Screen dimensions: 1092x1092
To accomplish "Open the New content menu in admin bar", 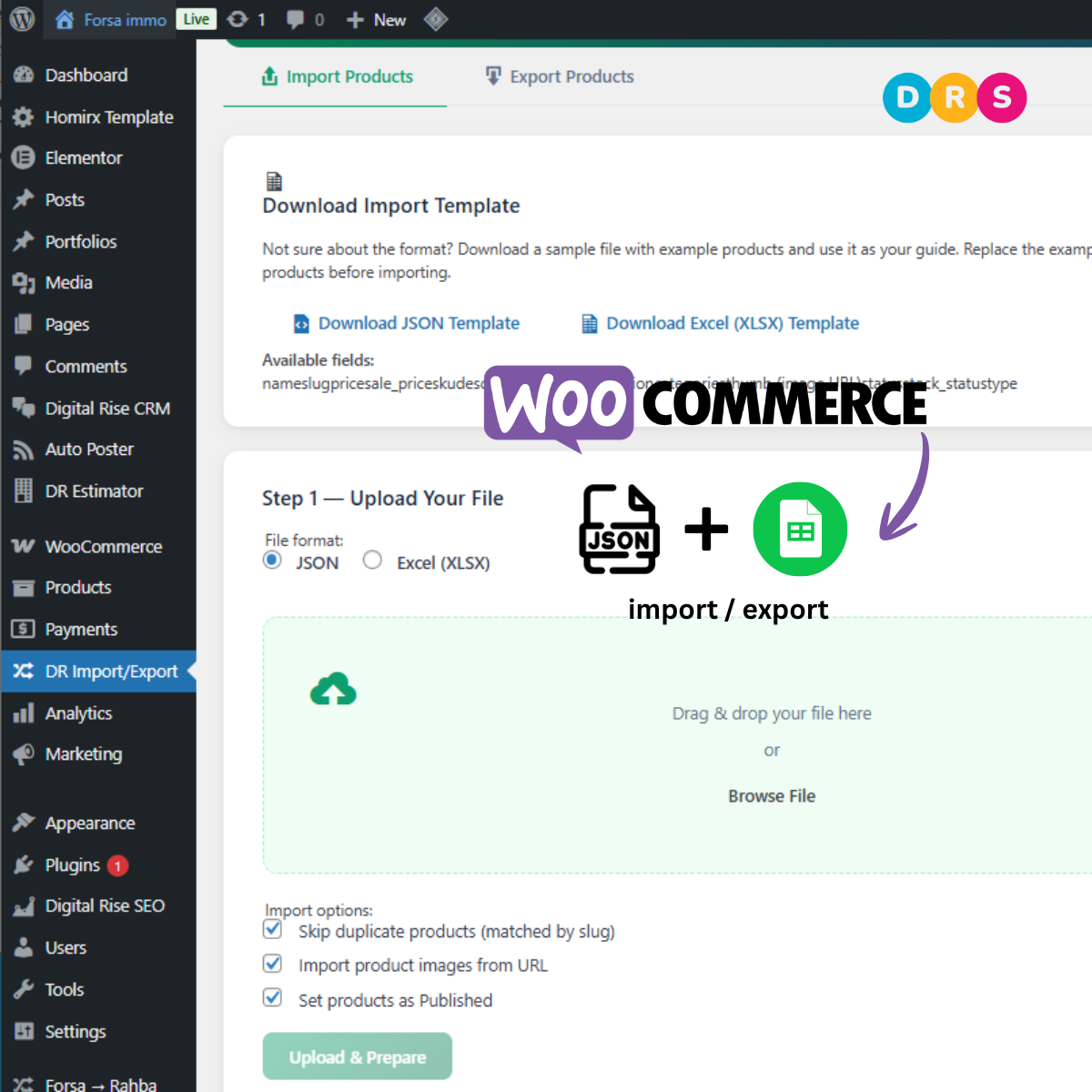I will coord(377,19).
